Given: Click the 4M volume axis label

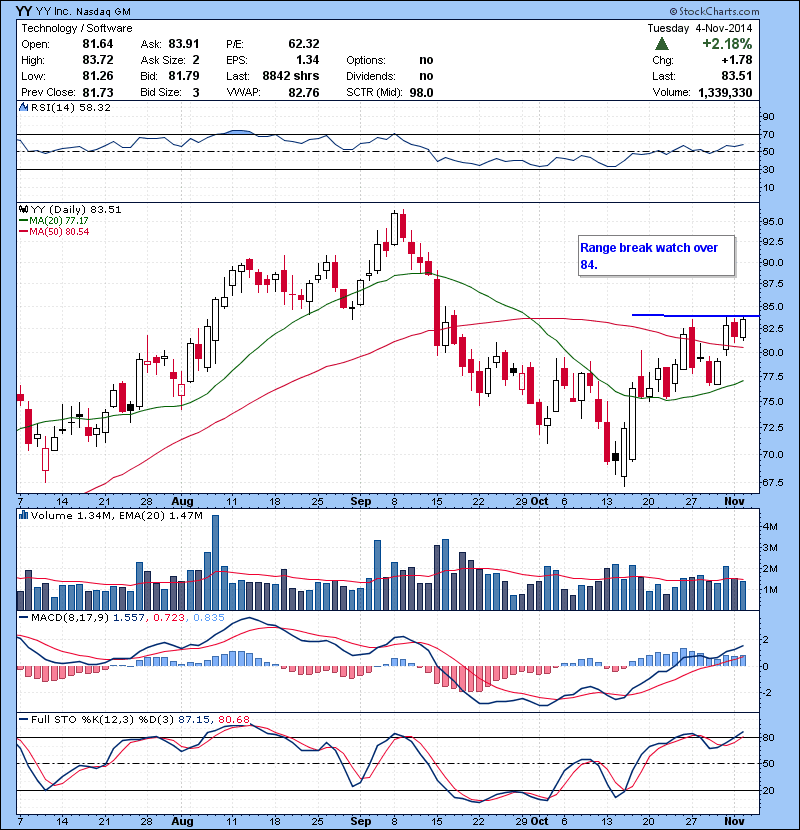Looking at the screenshot, I should point(770,526).
